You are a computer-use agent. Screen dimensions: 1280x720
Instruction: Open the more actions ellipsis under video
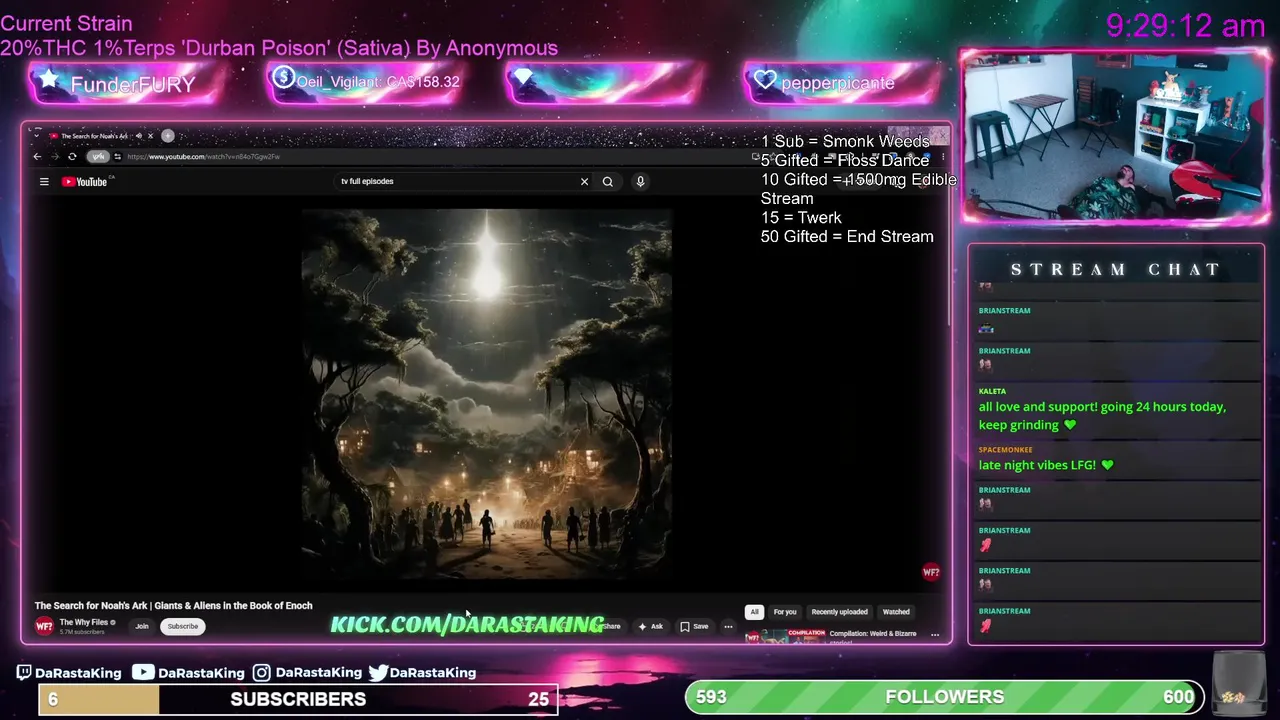click(x=728, y=627)
